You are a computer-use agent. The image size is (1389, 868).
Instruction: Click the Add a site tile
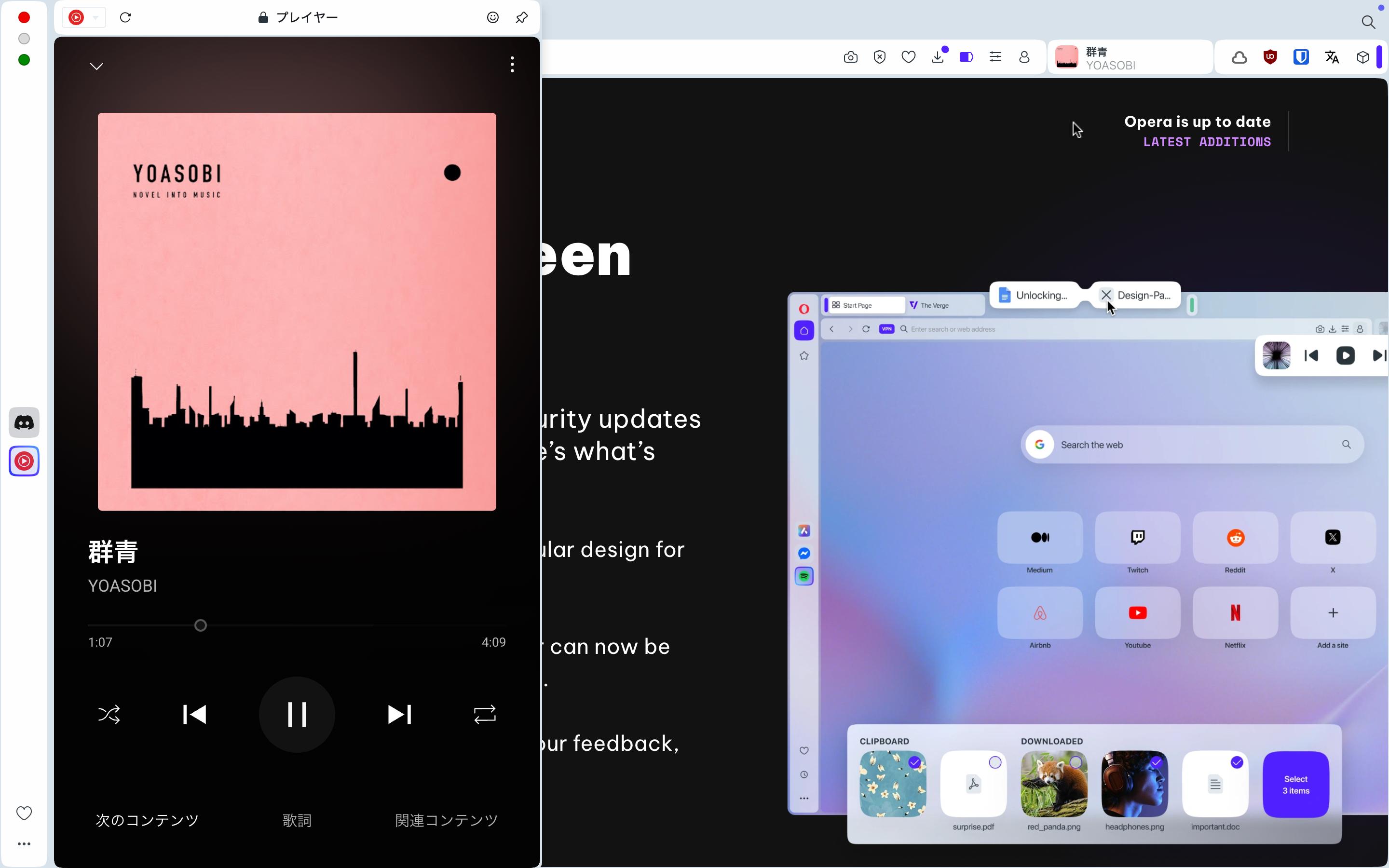coord(1333,612)
